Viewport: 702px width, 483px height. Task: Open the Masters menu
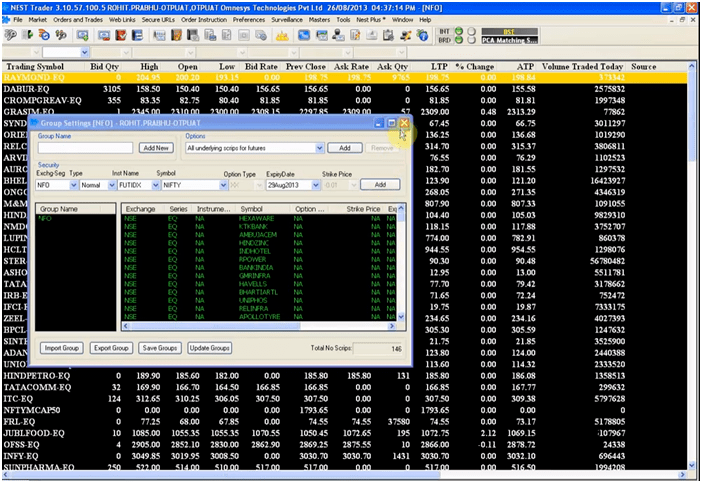(320, 20)
